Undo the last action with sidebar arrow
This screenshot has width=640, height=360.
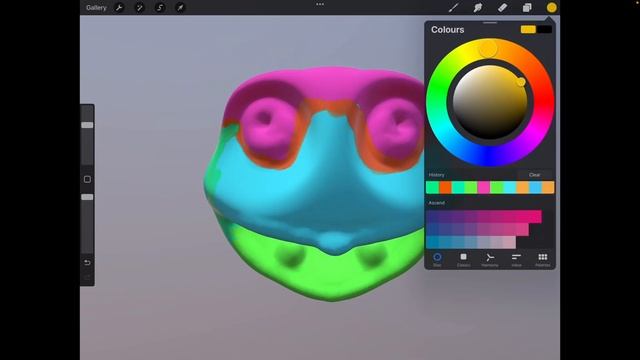click(x=87, y=262)
